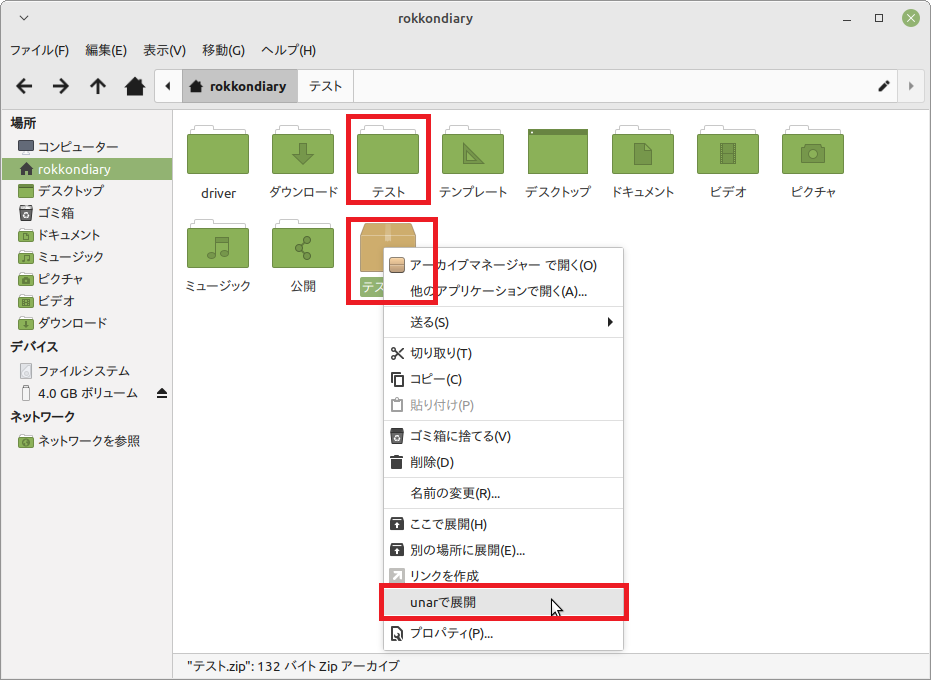
Task: Open ダウンロード in the sidebar
Action: coord(87,322)
